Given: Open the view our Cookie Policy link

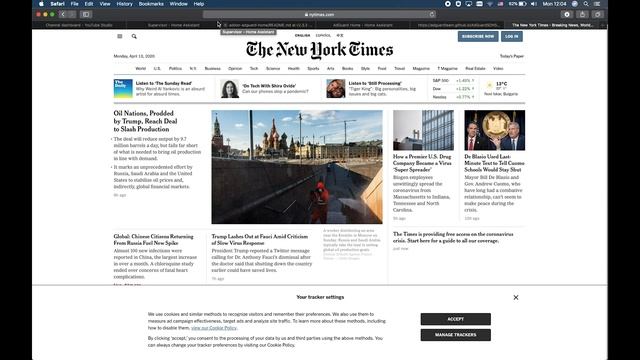Looking at the screenshot, I should point(213,328).
